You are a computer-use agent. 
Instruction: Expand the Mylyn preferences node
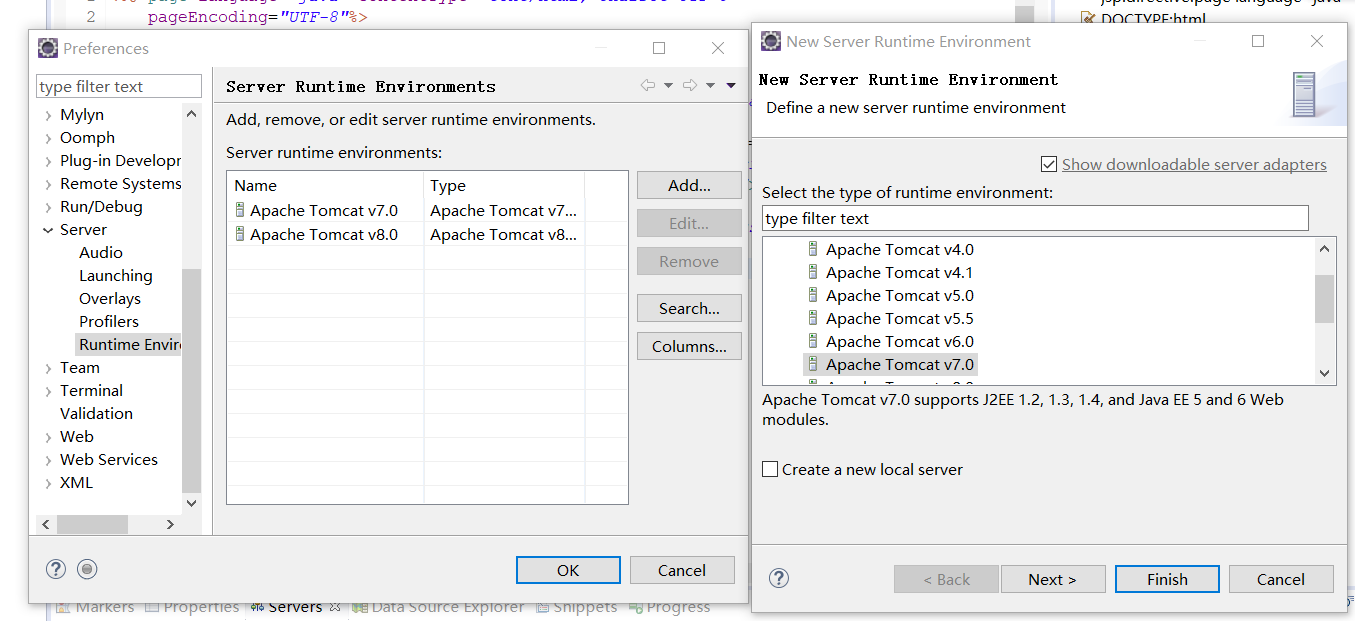tap(48, 115)
